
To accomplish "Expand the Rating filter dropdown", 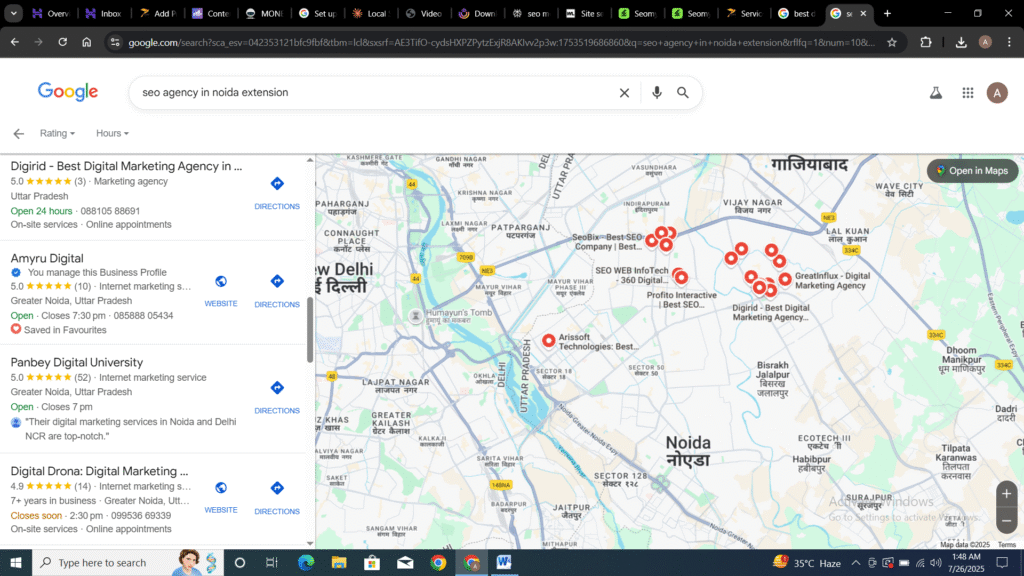I will [57, 133].
